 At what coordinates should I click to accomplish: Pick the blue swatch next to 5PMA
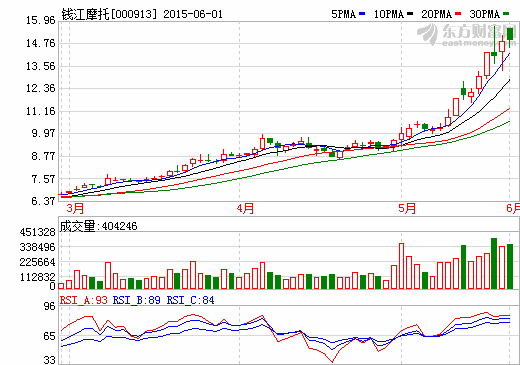[362, 14]
